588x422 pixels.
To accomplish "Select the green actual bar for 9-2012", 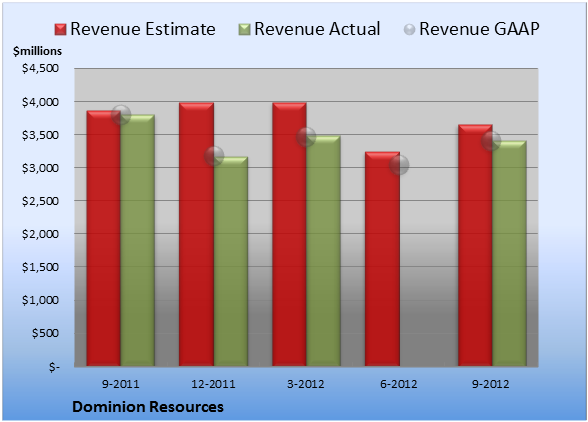I will click(509, 253).
